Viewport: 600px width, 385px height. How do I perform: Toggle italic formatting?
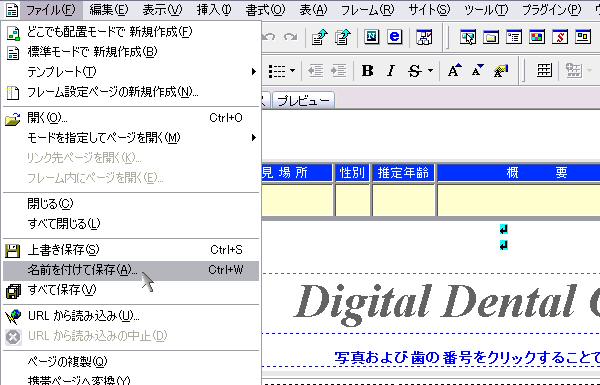[391, 71]
